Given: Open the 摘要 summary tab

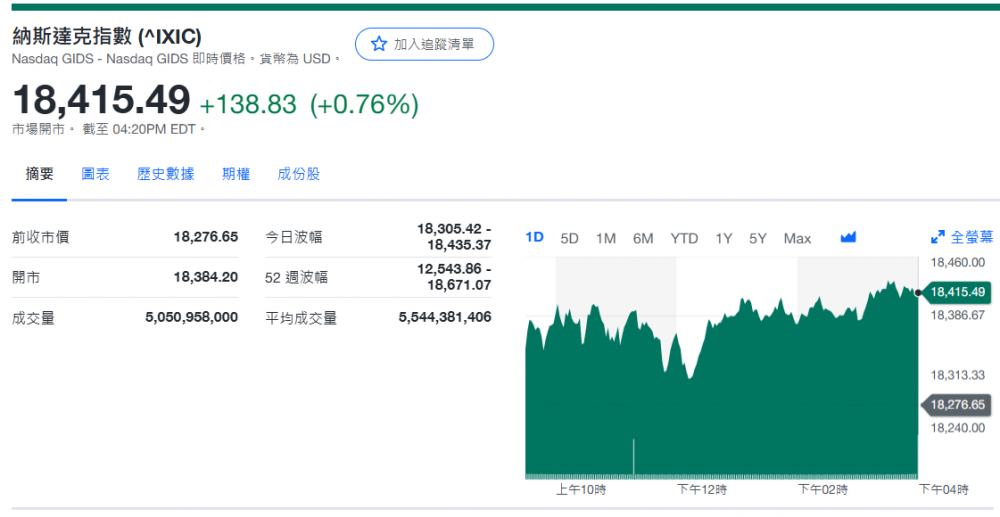Looking at the screenshot, I should 40,174.
